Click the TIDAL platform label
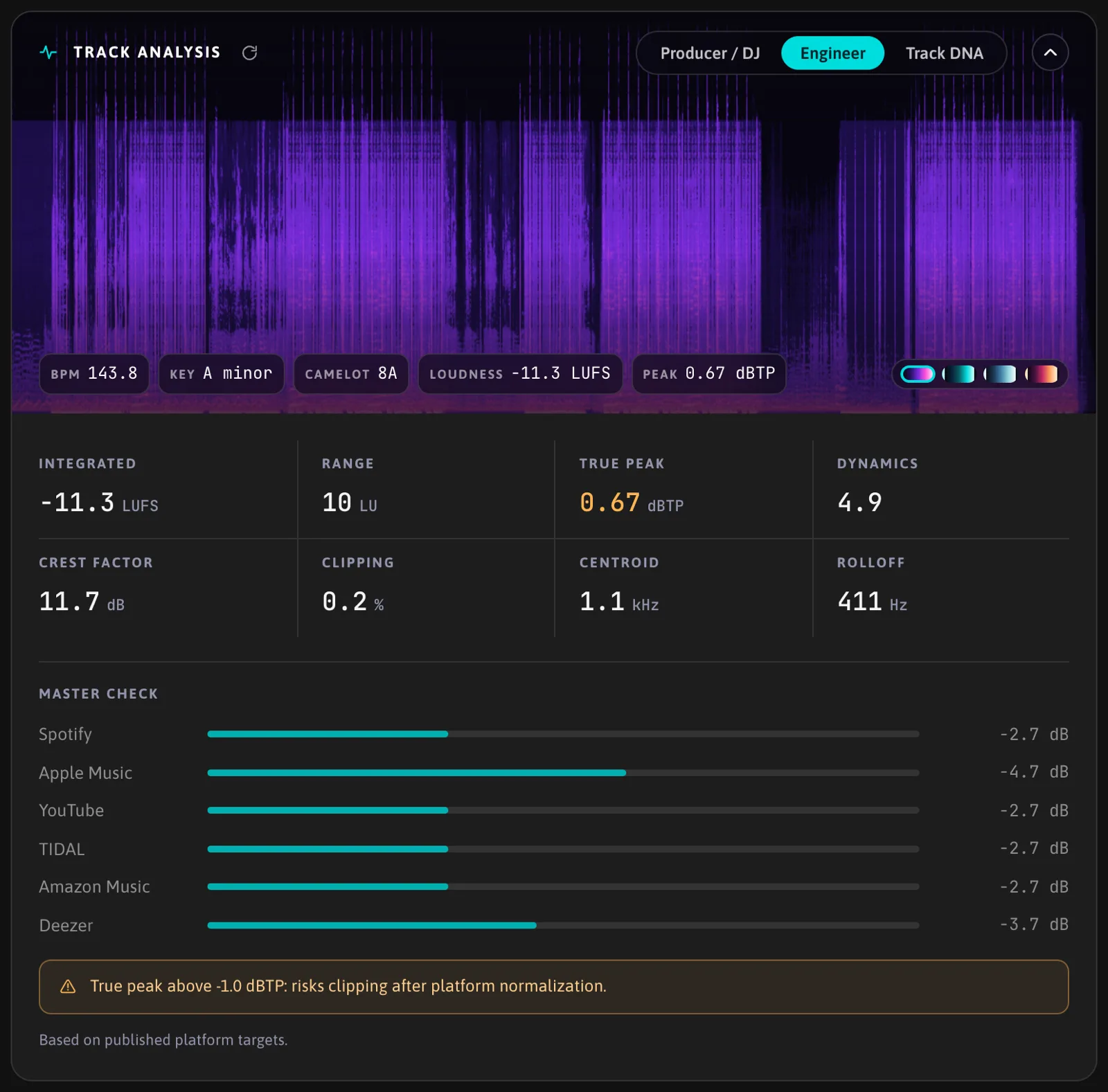The width and height of the screenshot is (1108, 1092). 62,849
